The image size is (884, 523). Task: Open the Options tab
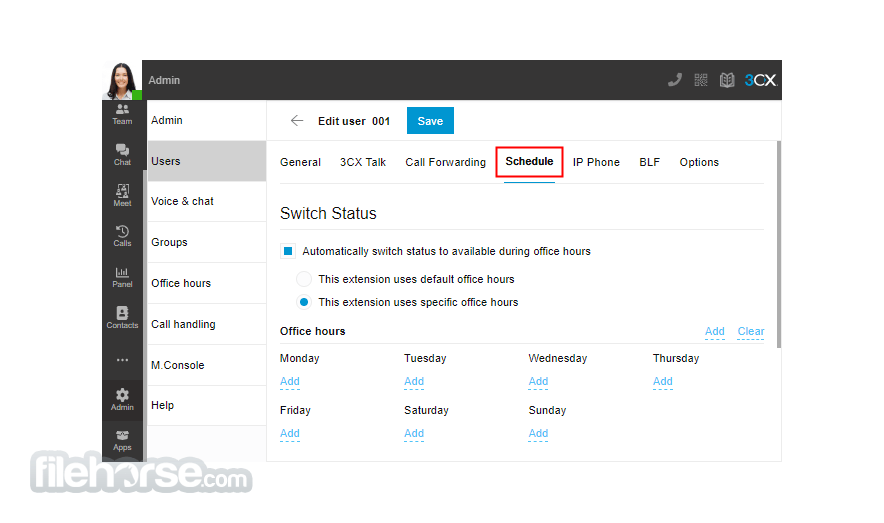coord(699,162)
